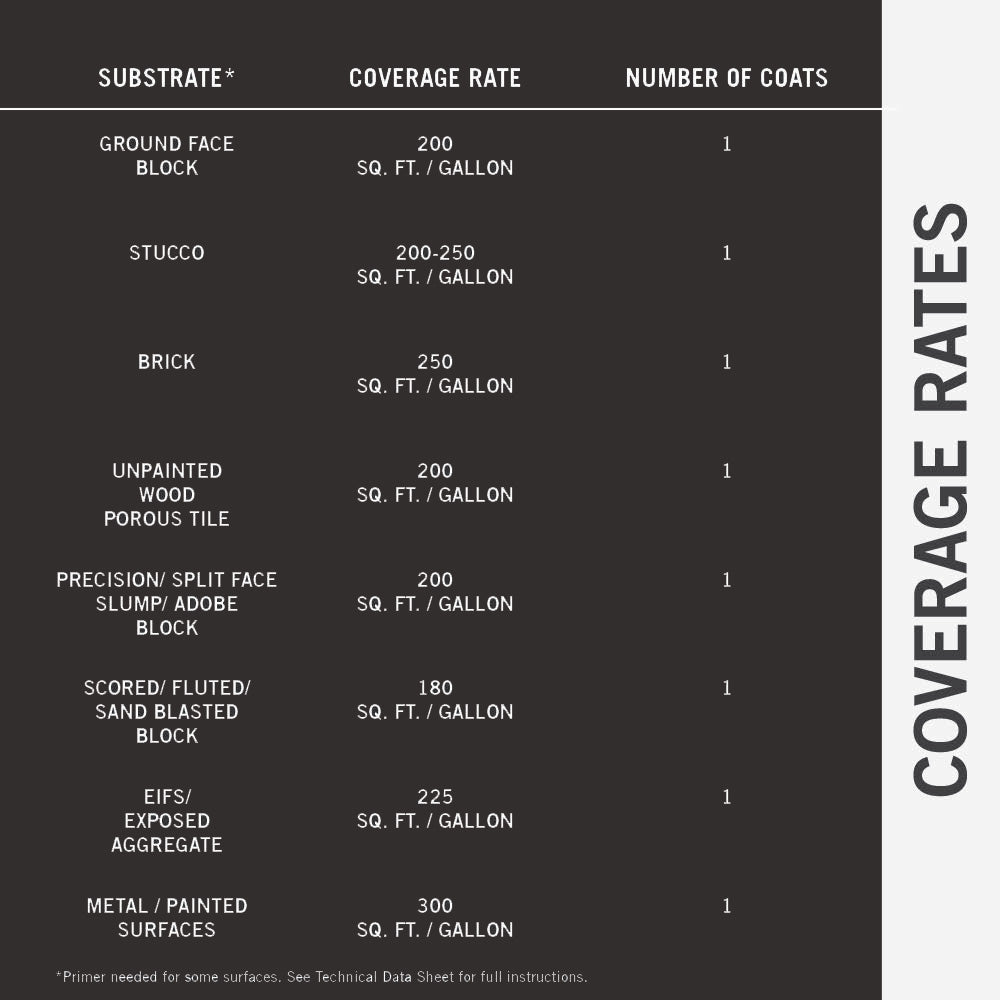The image size is (1000, 1000).
Task: Click the coat count for METAL / PAINTED SURFACES
Action: [x=727, y=906]
